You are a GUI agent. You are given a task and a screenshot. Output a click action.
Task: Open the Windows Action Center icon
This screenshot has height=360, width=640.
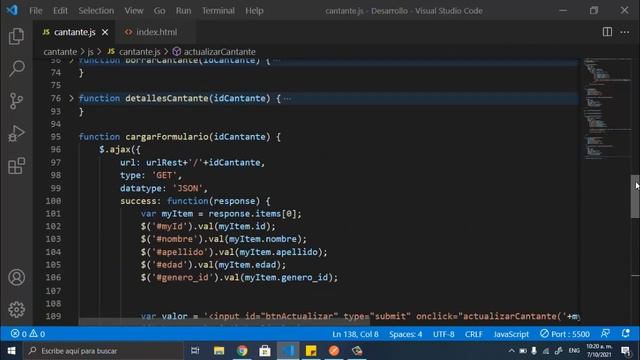click(x=626, y=351)
